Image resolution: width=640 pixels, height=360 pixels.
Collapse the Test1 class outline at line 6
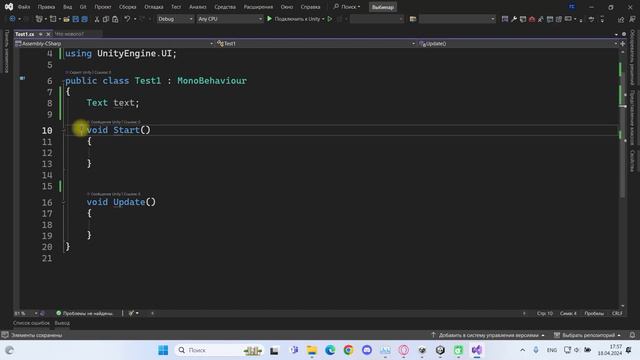(x=63, y=81)
